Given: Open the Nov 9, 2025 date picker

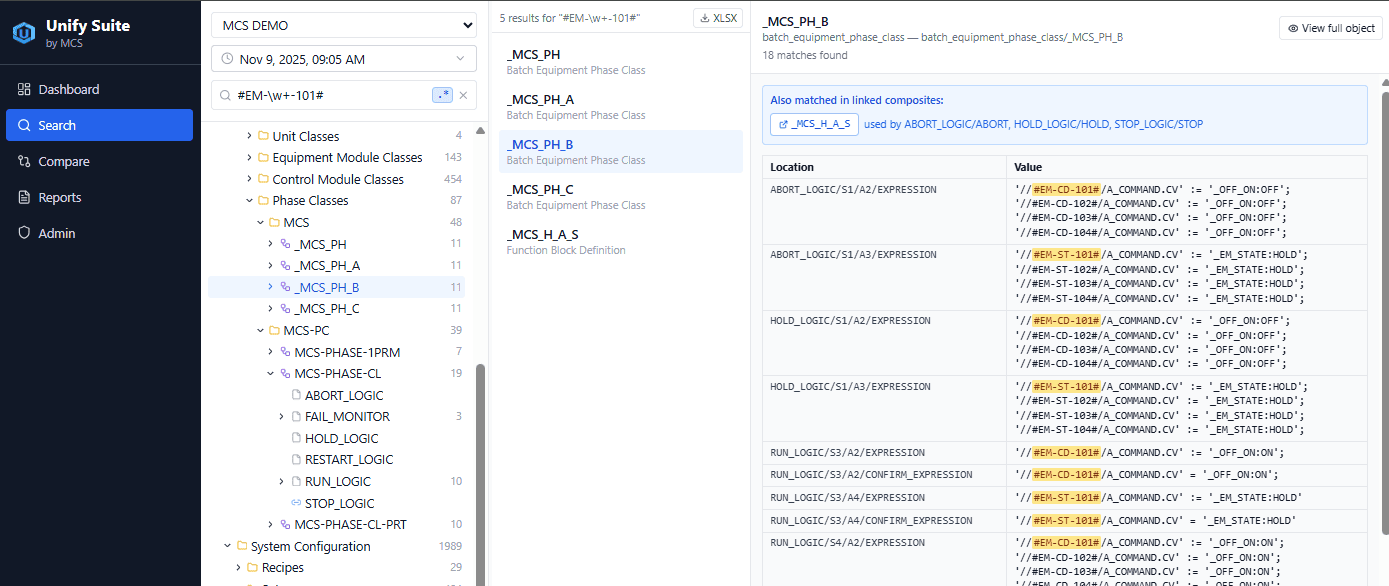Looking at the screenshot, I should pyautogui.click(x=344, y=59).
